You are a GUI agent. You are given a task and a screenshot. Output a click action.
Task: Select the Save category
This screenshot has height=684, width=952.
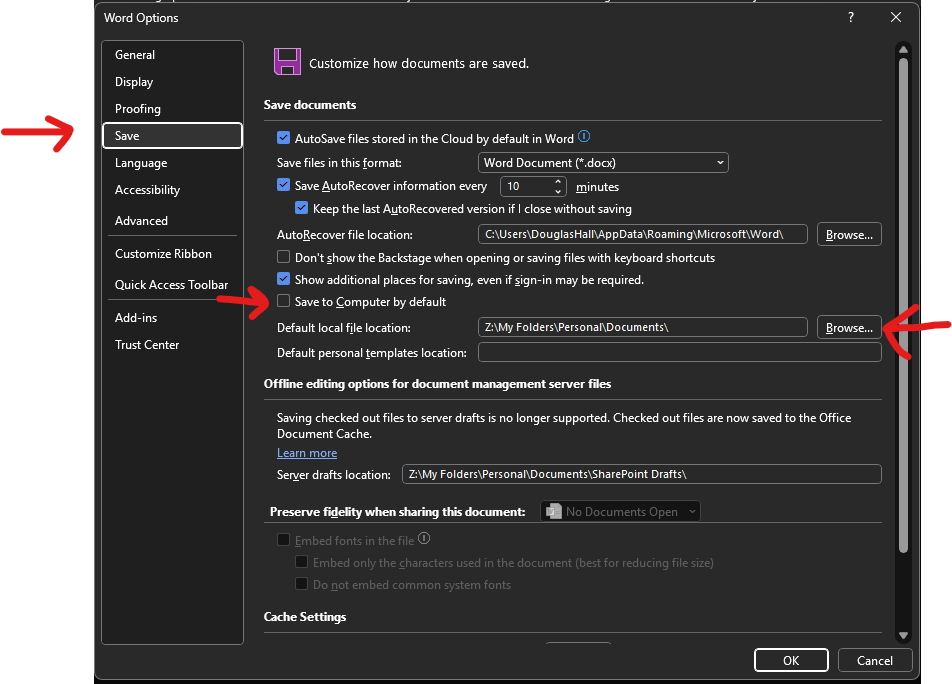click(x=172, y=135)
